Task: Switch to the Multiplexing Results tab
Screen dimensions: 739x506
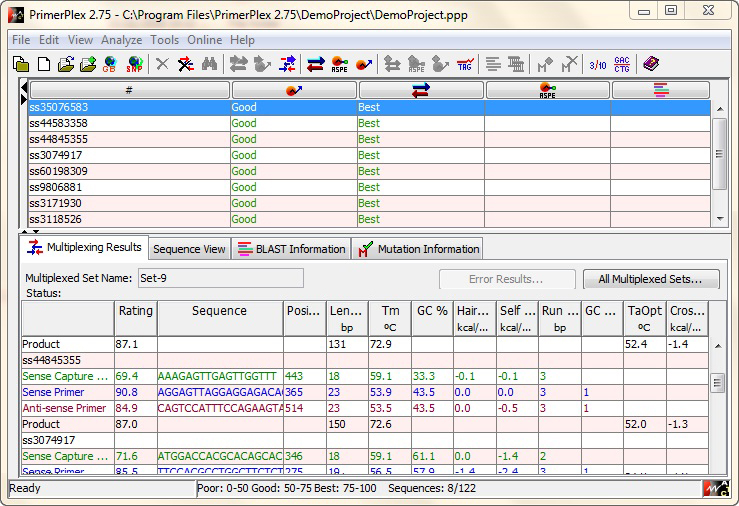Action: click(x=84, y=247)
